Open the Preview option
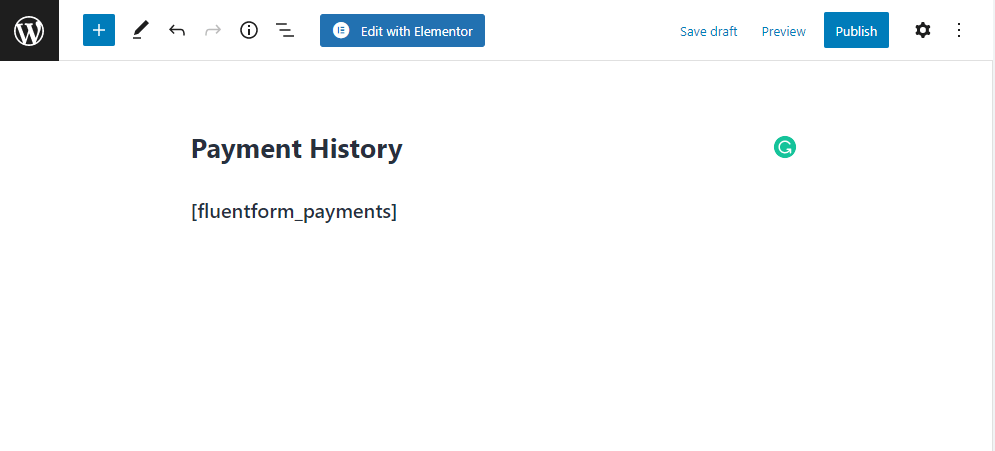This screenshot has height=451, width=995. point(783,31)
